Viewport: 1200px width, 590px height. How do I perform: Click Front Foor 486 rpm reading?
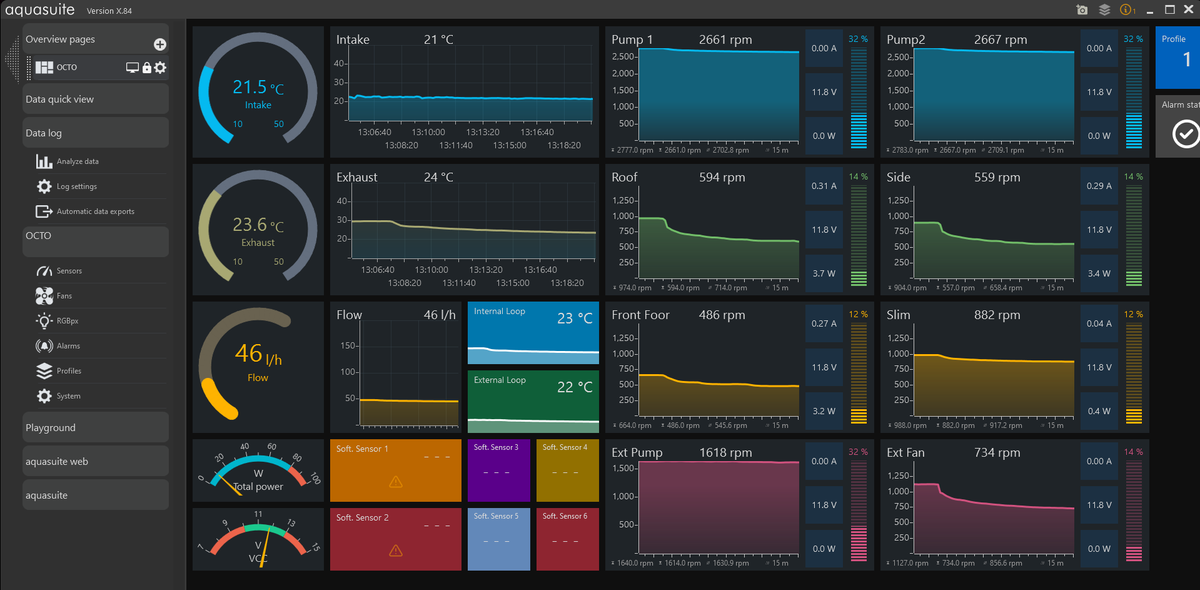click(x=721, y=314)
